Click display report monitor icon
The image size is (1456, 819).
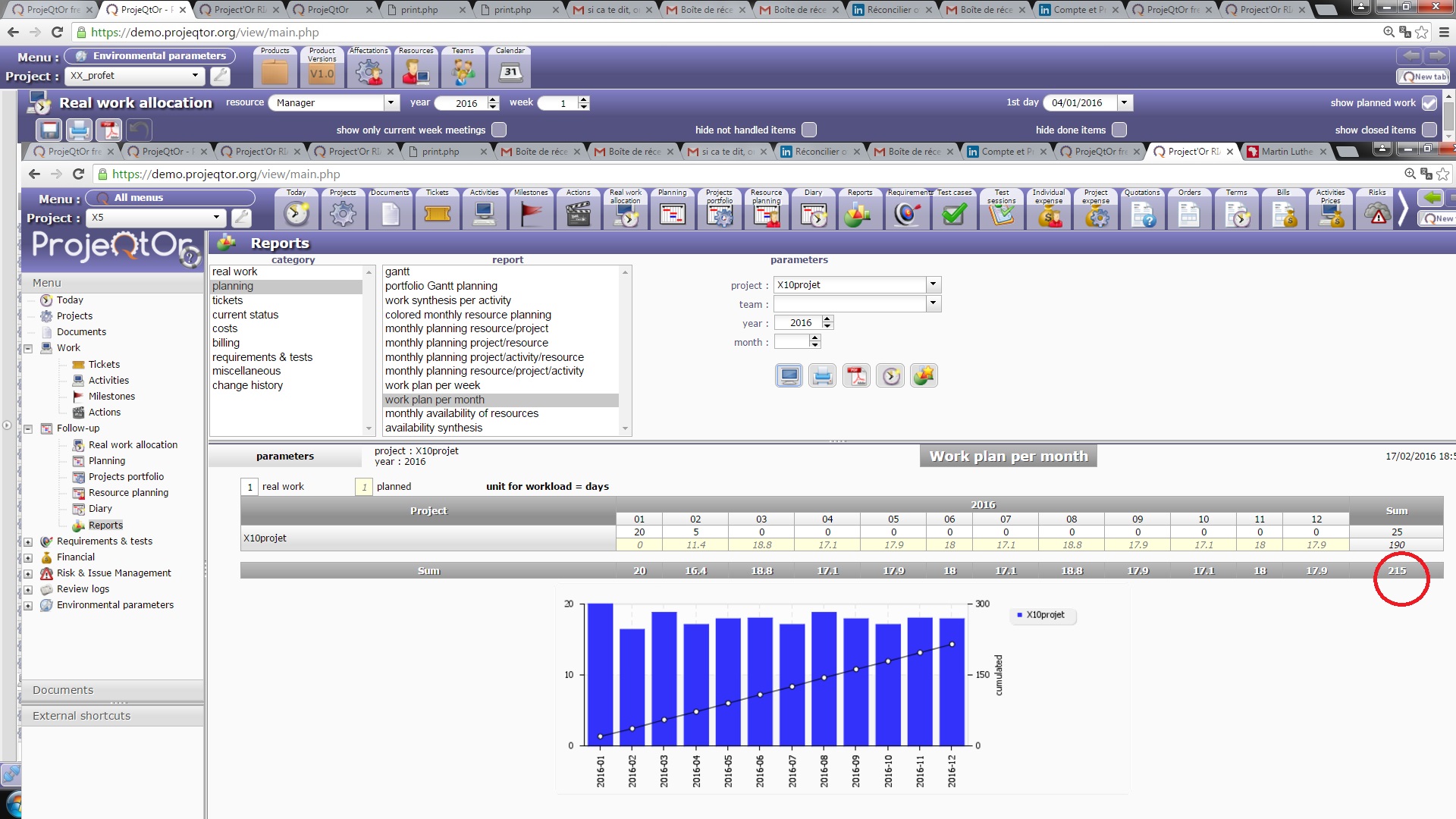(x=789, y=375)
